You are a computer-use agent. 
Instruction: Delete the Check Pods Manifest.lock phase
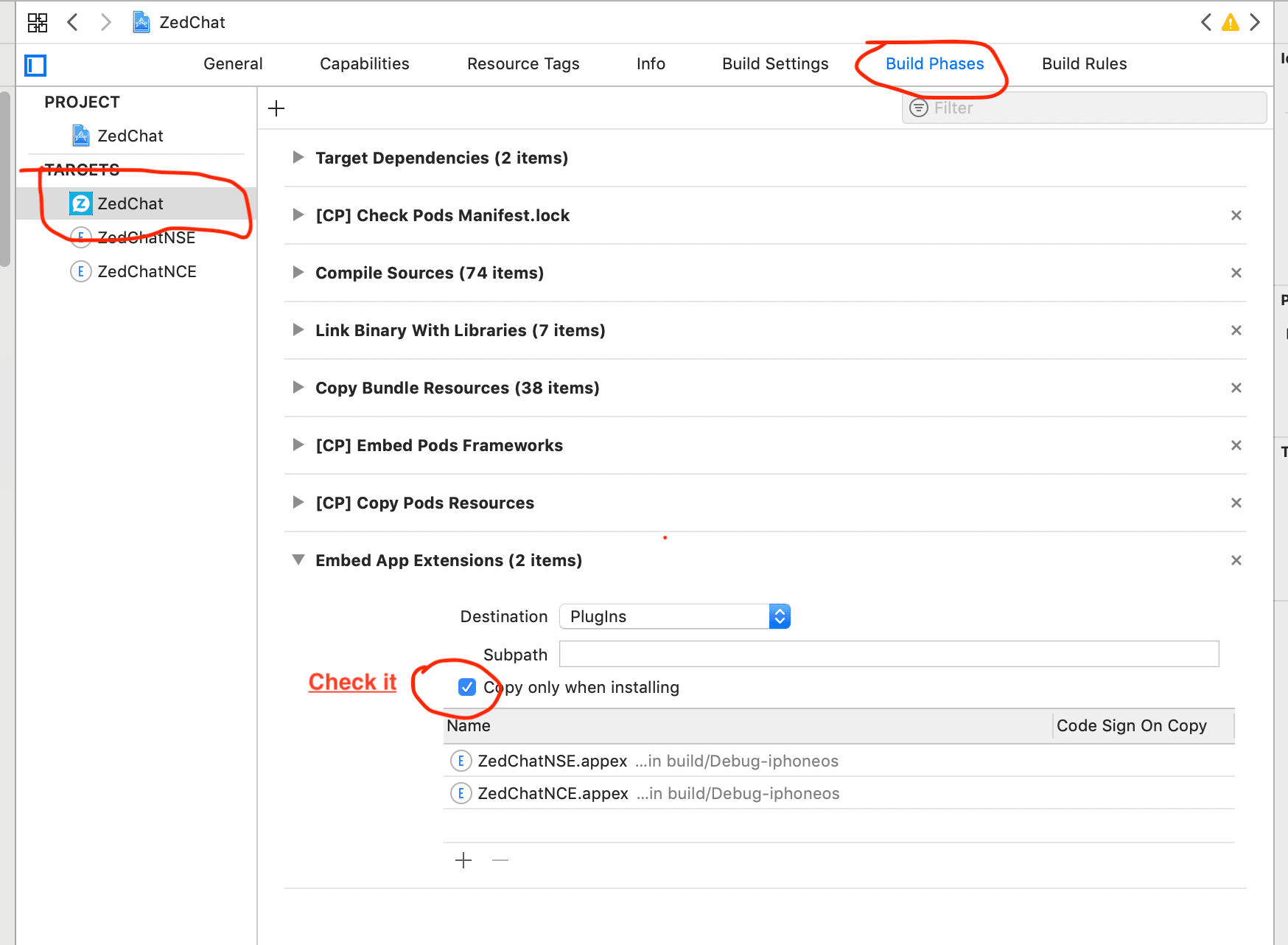1236,215
